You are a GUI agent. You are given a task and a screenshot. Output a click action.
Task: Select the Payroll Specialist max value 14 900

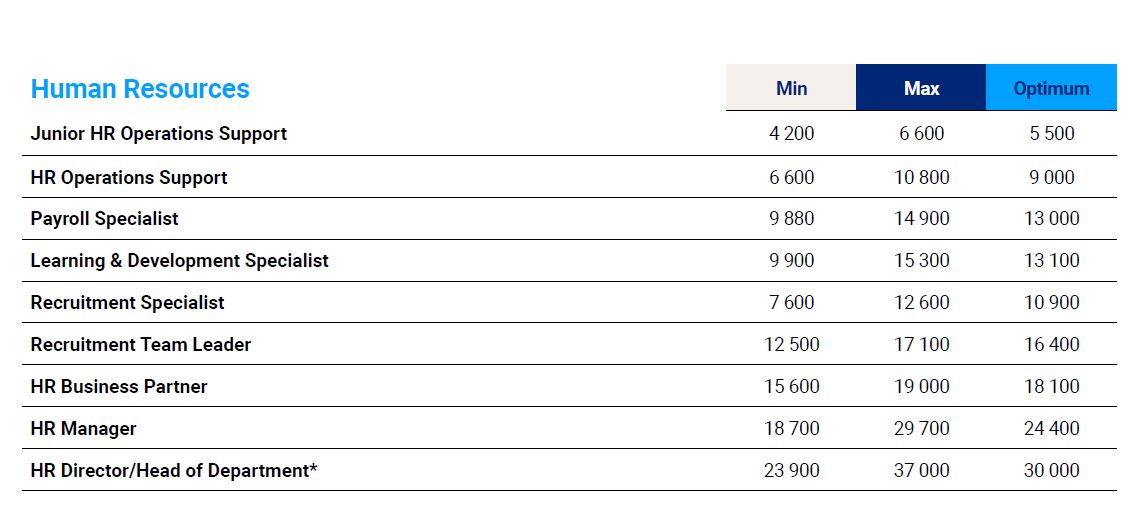[x=922, y=219]
